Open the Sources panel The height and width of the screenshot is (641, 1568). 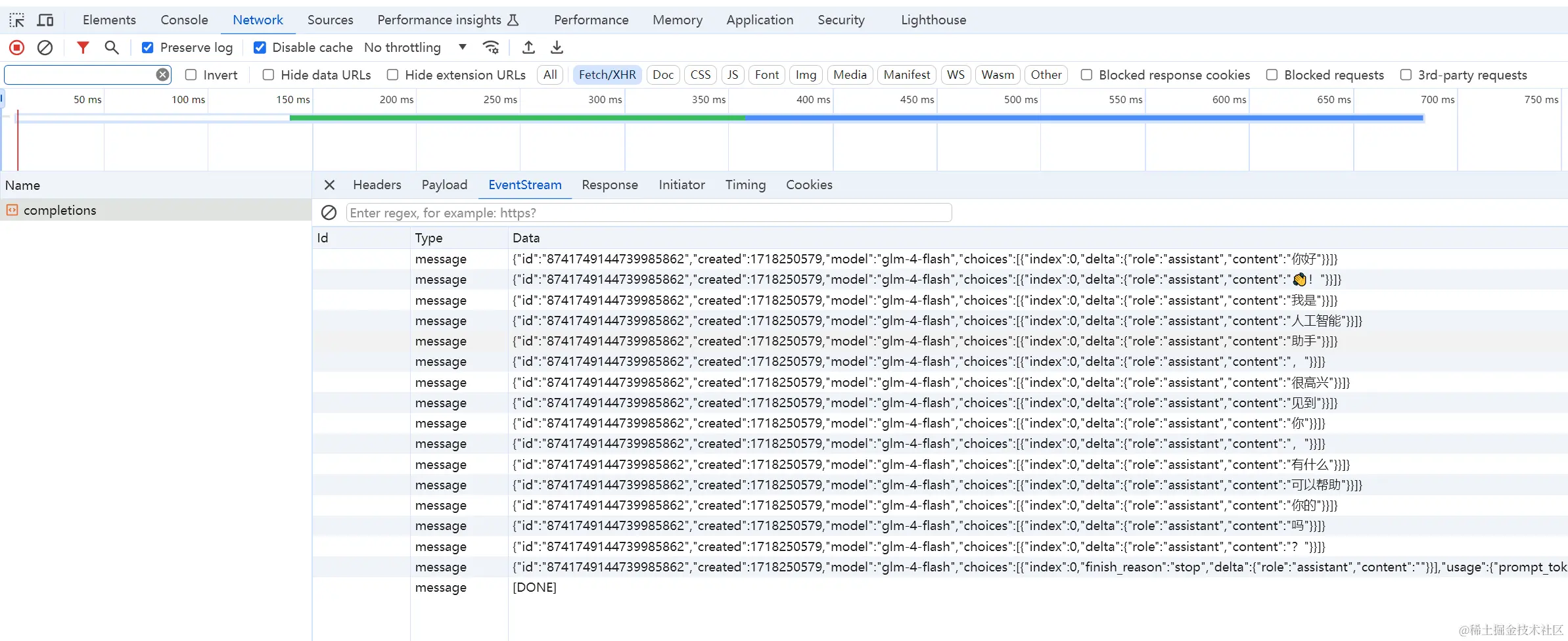pyautogui.click(x=330, y=20)
